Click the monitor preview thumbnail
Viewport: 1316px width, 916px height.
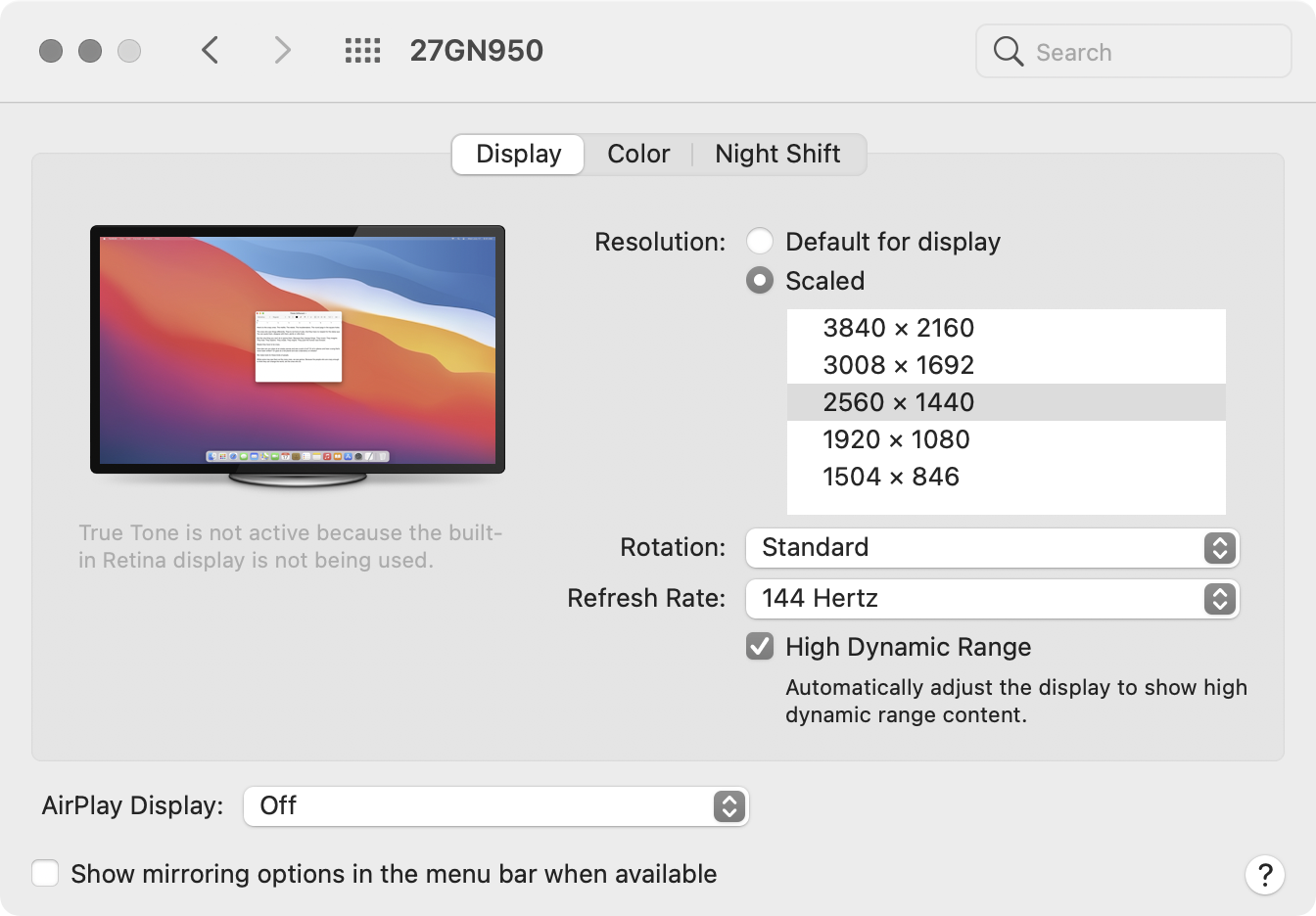(x=298, y=356)
